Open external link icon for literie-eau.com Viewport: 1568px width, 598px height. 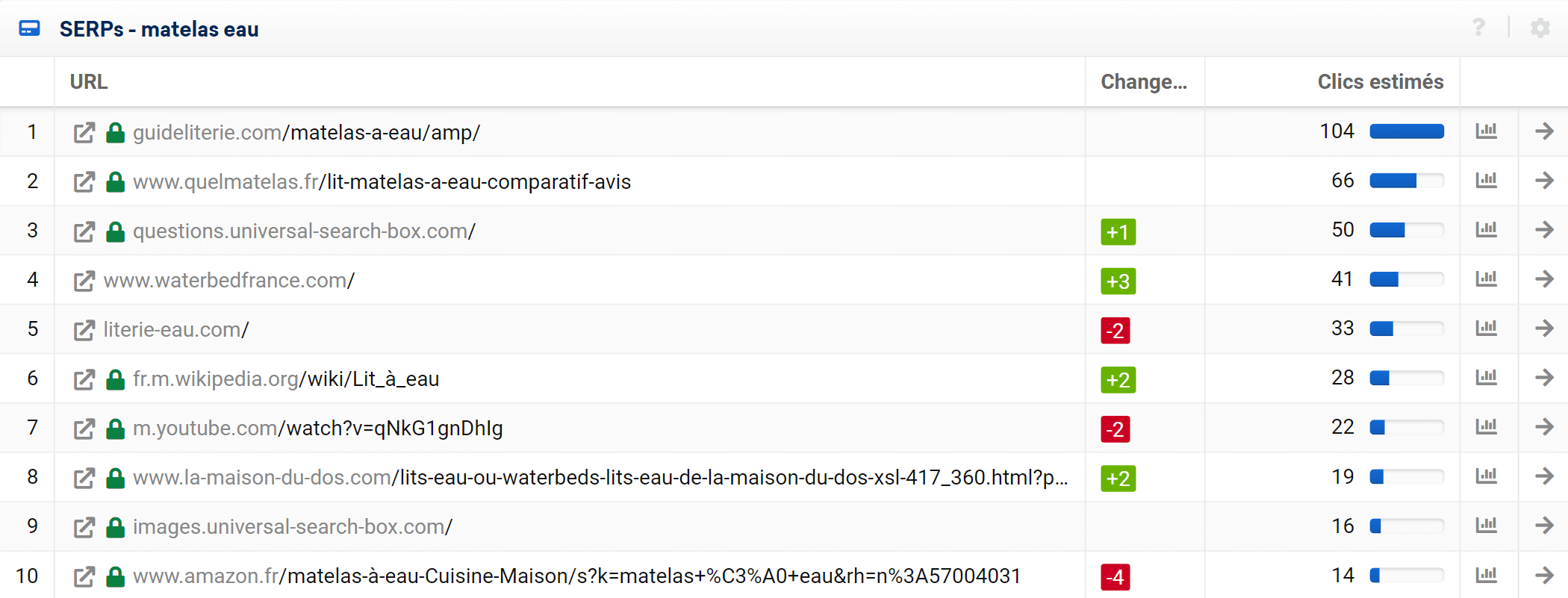84,330
